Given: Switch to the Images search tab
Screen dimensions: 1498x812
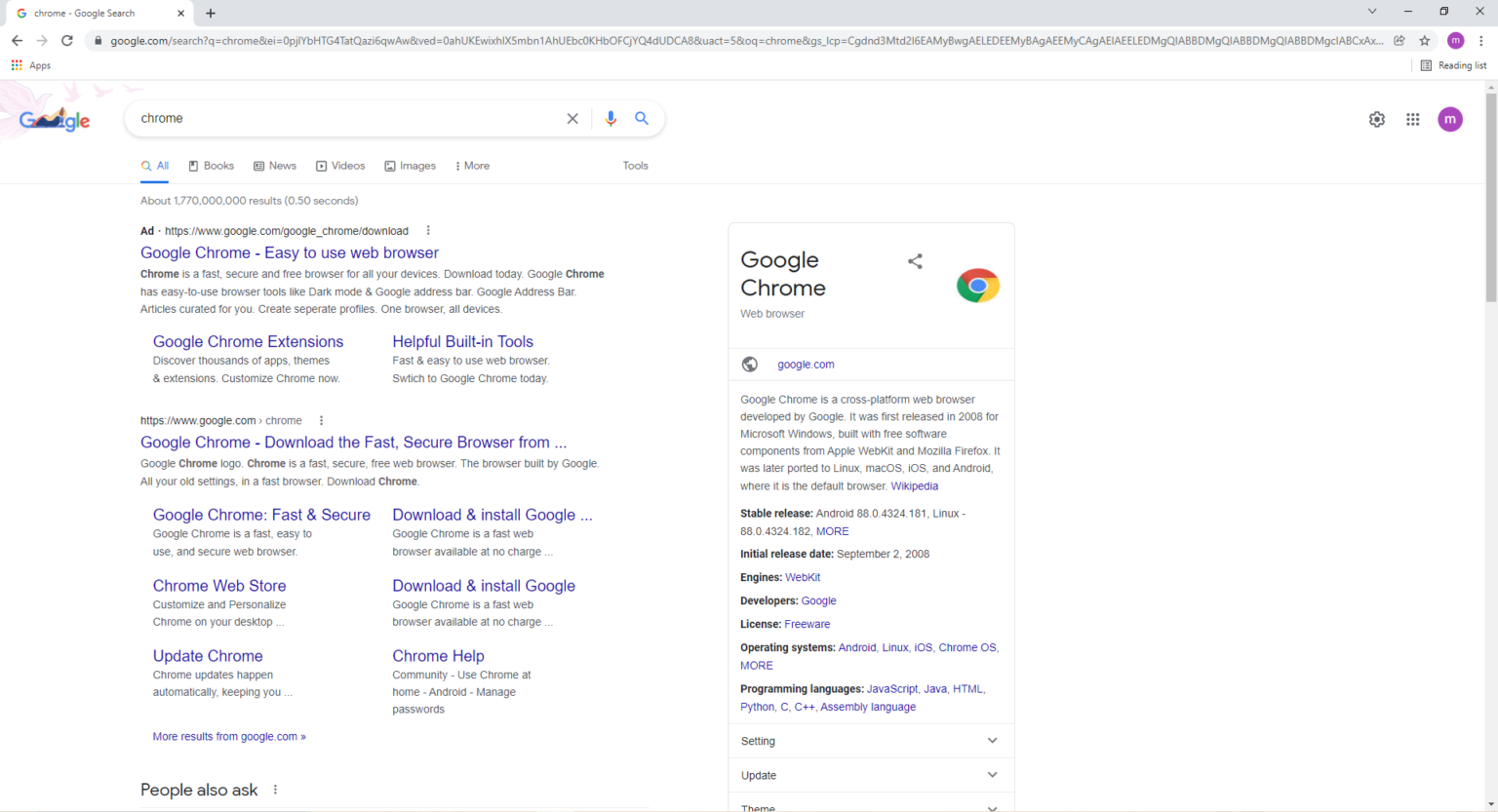Looking at the screenshot, I should click(410, 166).
